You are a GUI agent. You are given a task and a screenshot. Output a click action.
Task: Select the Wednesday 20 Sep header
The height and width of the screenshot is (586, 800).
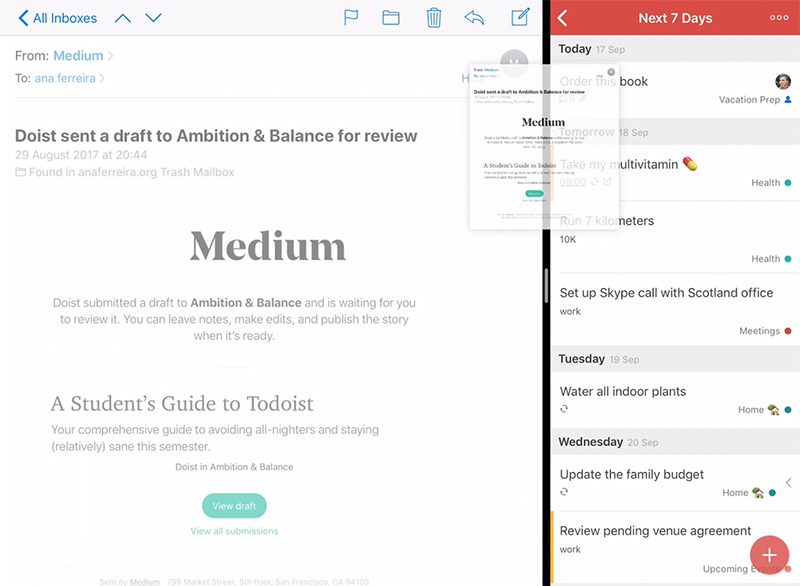click(x=675, y=442)
